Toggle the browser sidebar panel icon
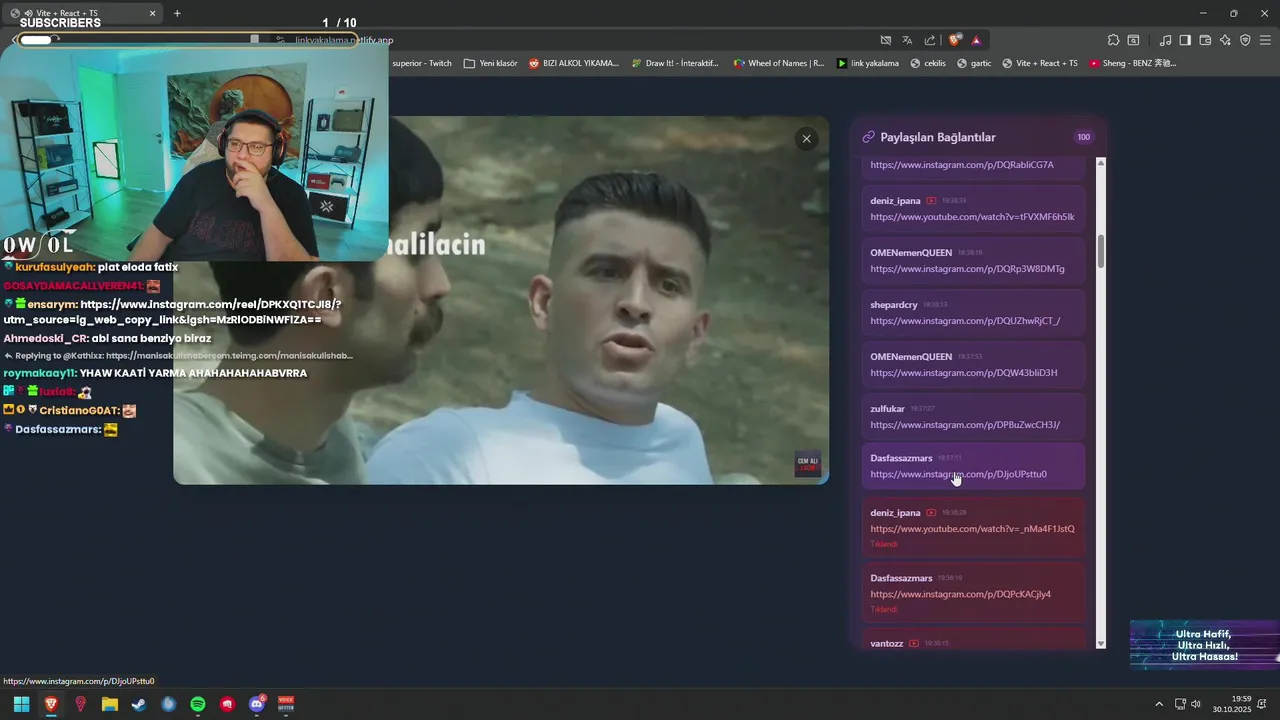 (1185, 40)
